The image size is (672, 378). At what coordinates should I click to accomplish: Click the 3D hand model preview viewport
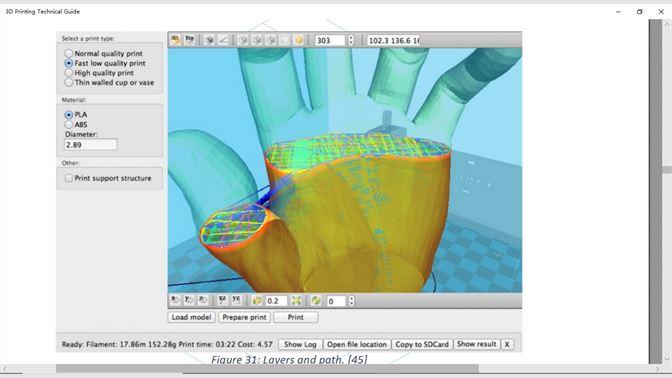pyautogui.click(x=345, y=170)
